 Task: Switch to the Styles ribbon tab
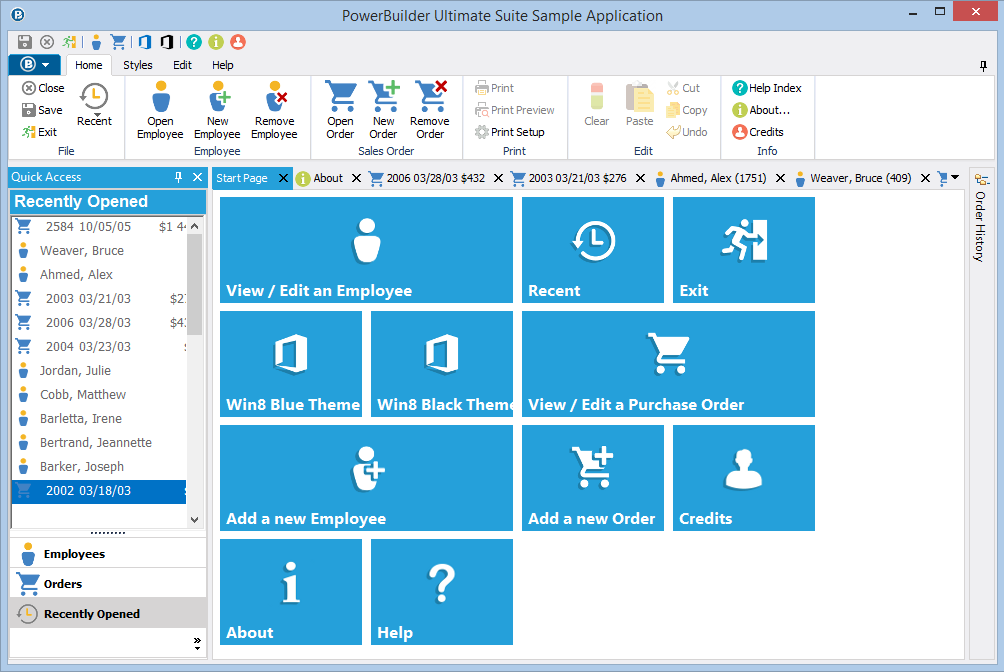(x=138, y=65)
